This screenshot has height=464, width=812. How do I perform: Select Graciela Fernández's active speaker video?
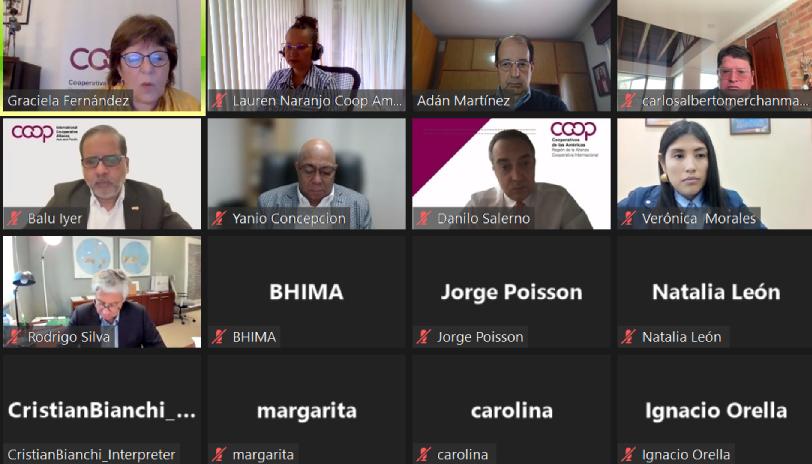click(x=102, y=55)
